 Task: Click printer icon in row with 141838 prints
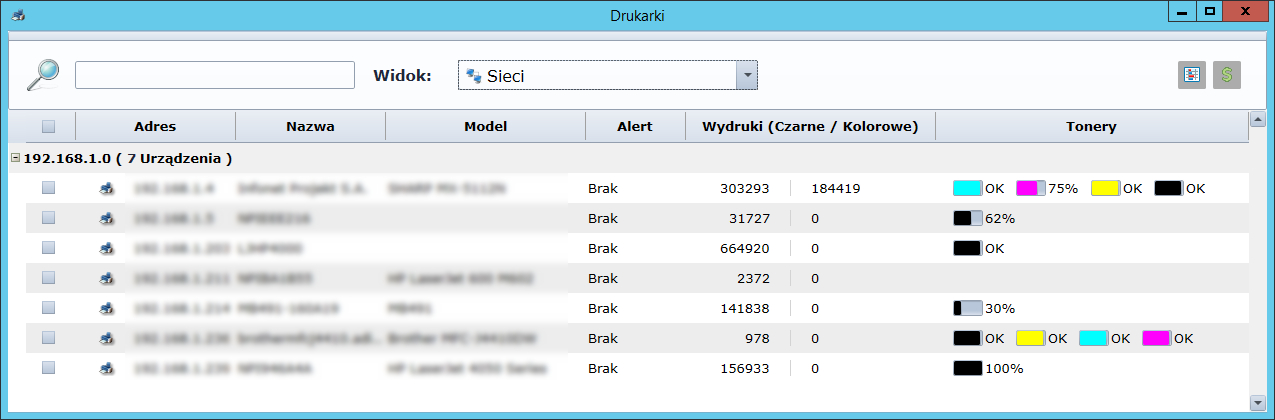[x=105, y=308]
